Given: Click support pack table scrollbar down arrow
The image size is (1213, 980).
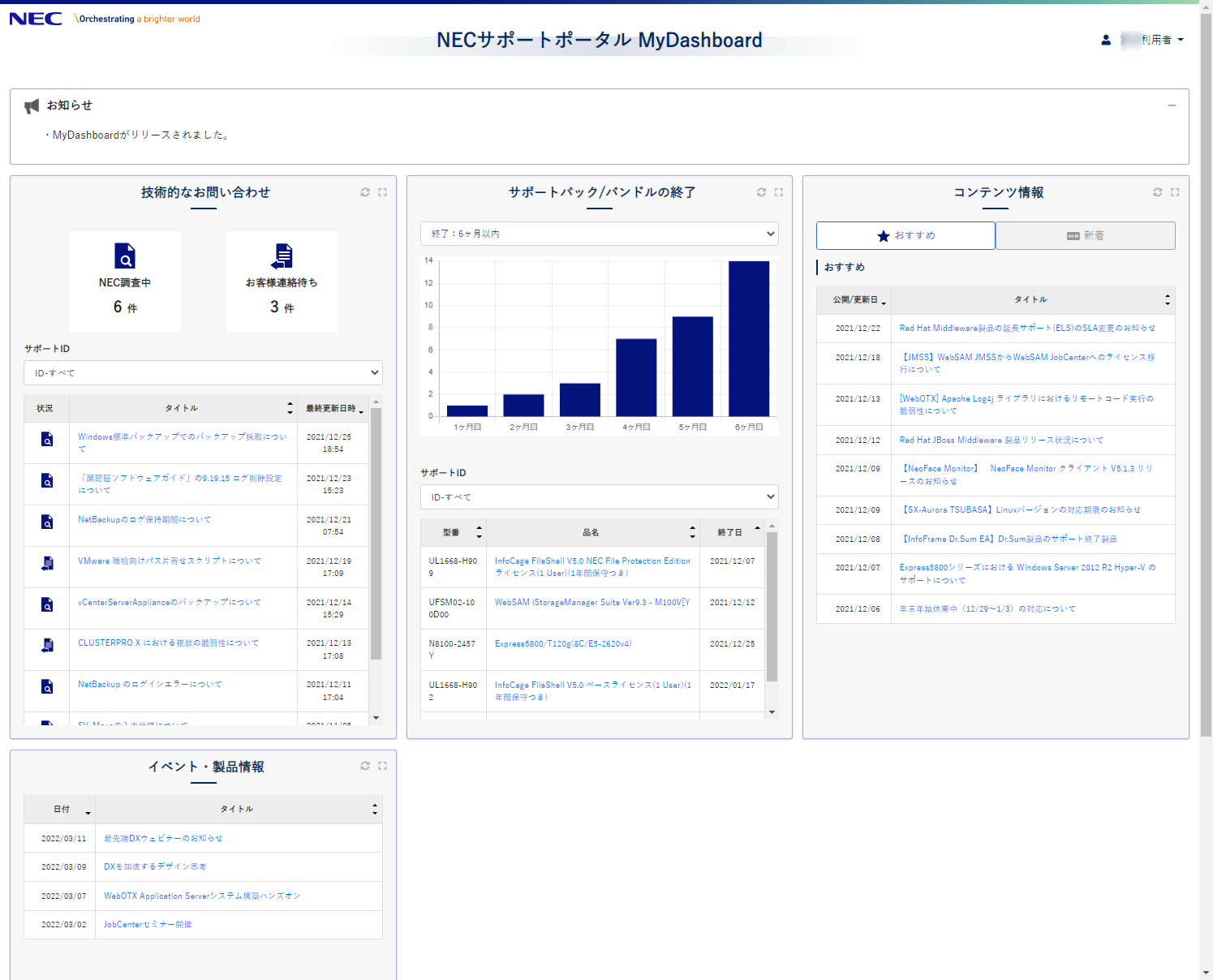Looking at the screenshot, I should [x=772, y=712].
